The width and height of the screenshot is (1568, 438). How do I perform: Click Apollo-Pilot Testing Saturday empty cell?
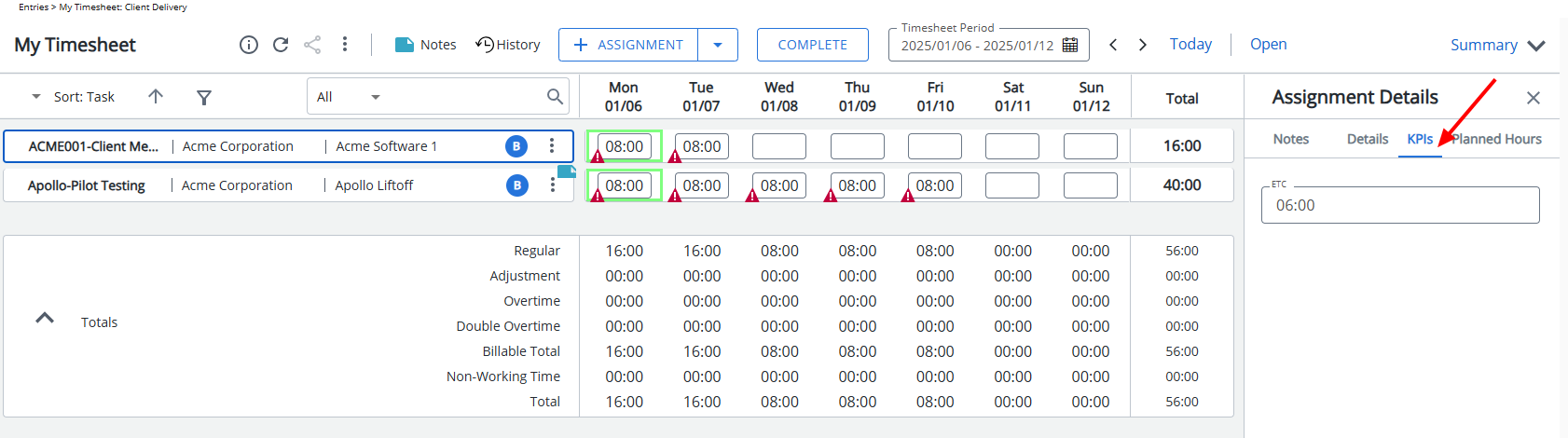point(1012,185)
